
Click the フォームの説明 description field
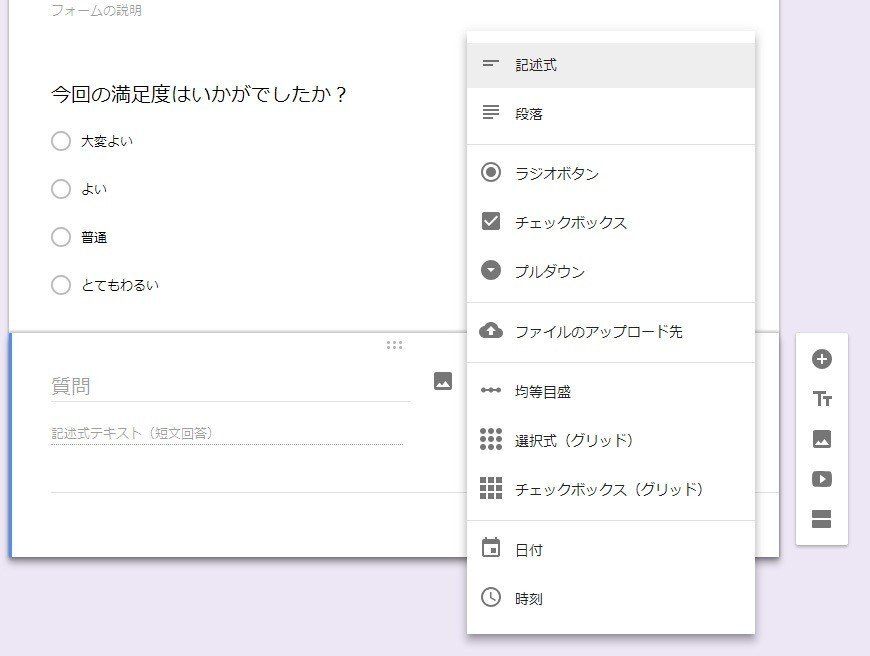tap(97, 10)
